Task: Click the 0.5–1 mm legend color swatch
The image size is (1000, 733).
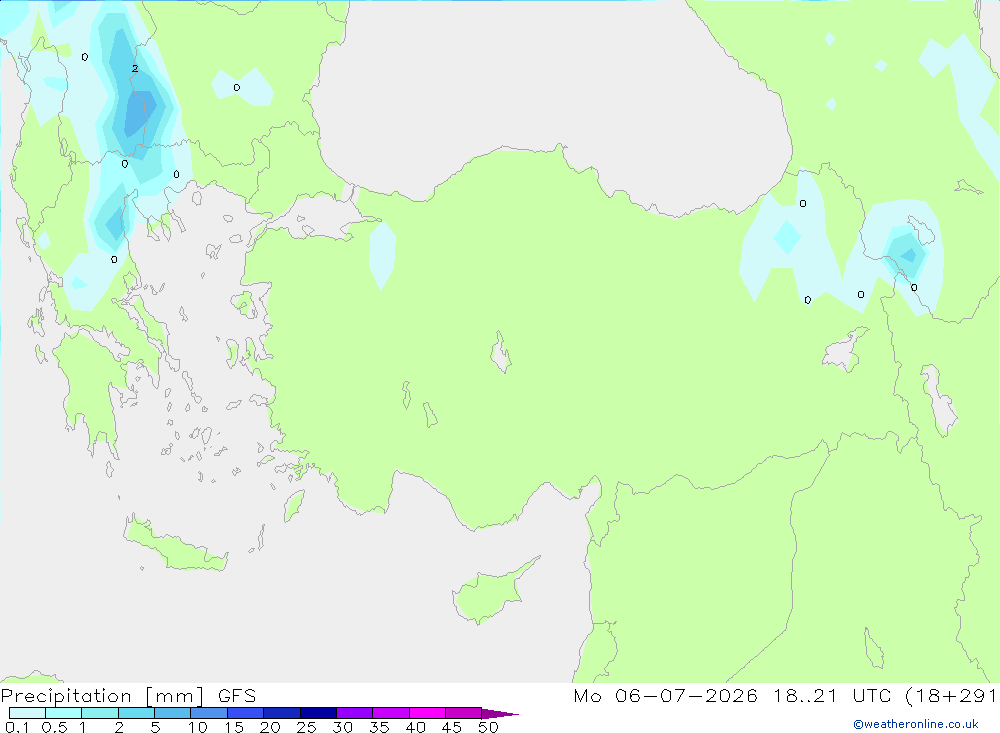Action: point(64,713)
